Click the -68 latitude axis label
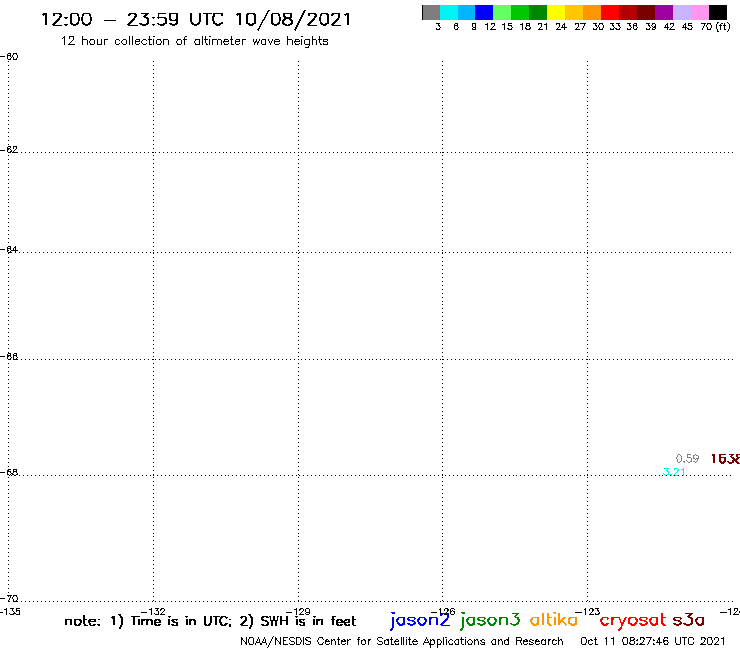Viewport: 740px width, 650px height. pyautogui.click(x=9, y=472)
